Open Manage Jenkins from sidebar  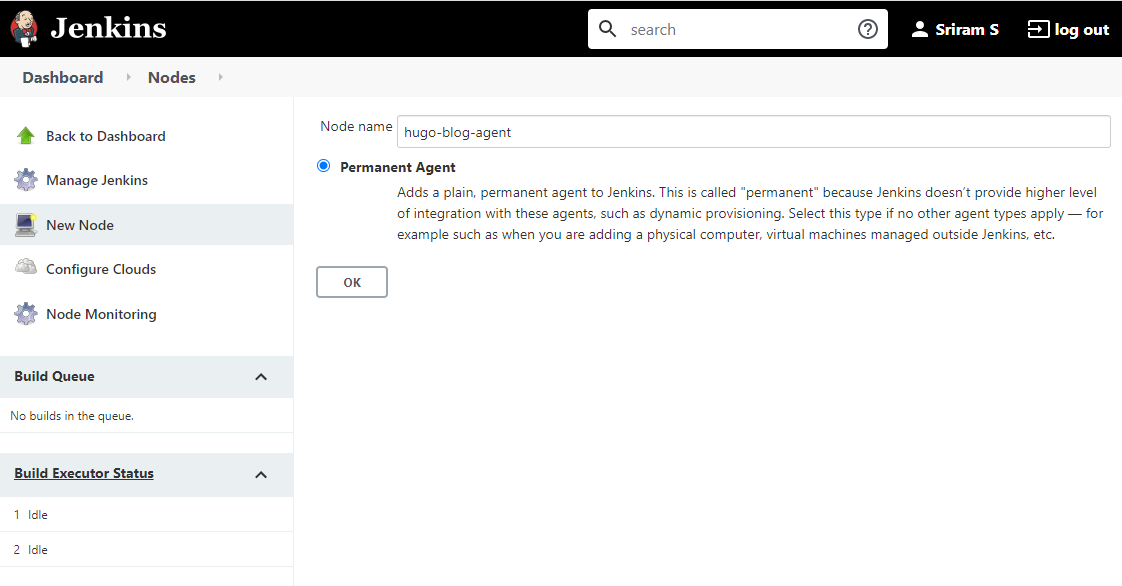(97, 180)
